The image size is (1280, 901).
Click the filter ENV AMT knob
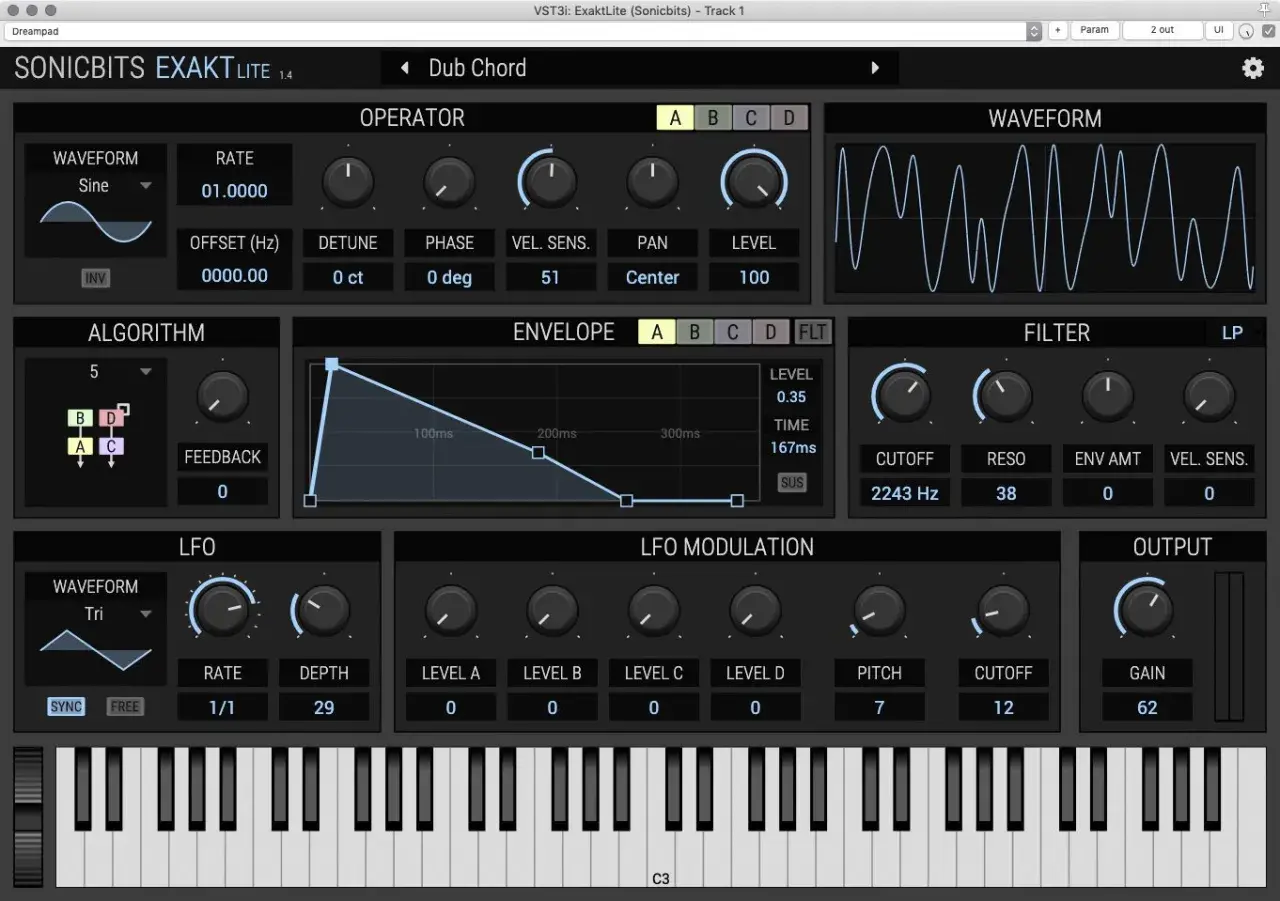(x=1108, y=395)
